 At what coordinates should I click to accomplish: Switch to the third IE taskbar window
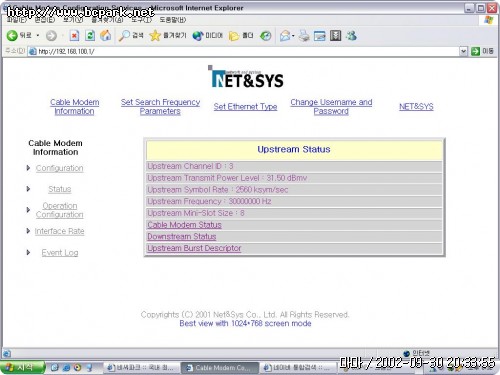299,368
